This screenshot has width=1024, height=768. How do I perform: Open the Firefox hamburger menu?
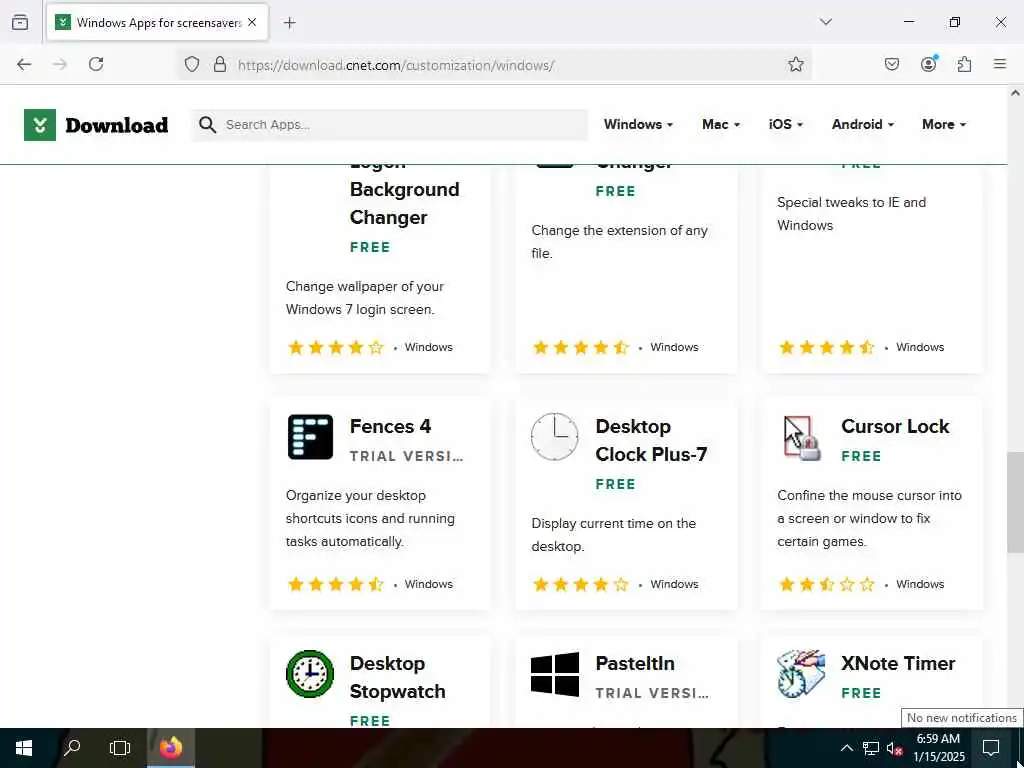point(1000,64)
